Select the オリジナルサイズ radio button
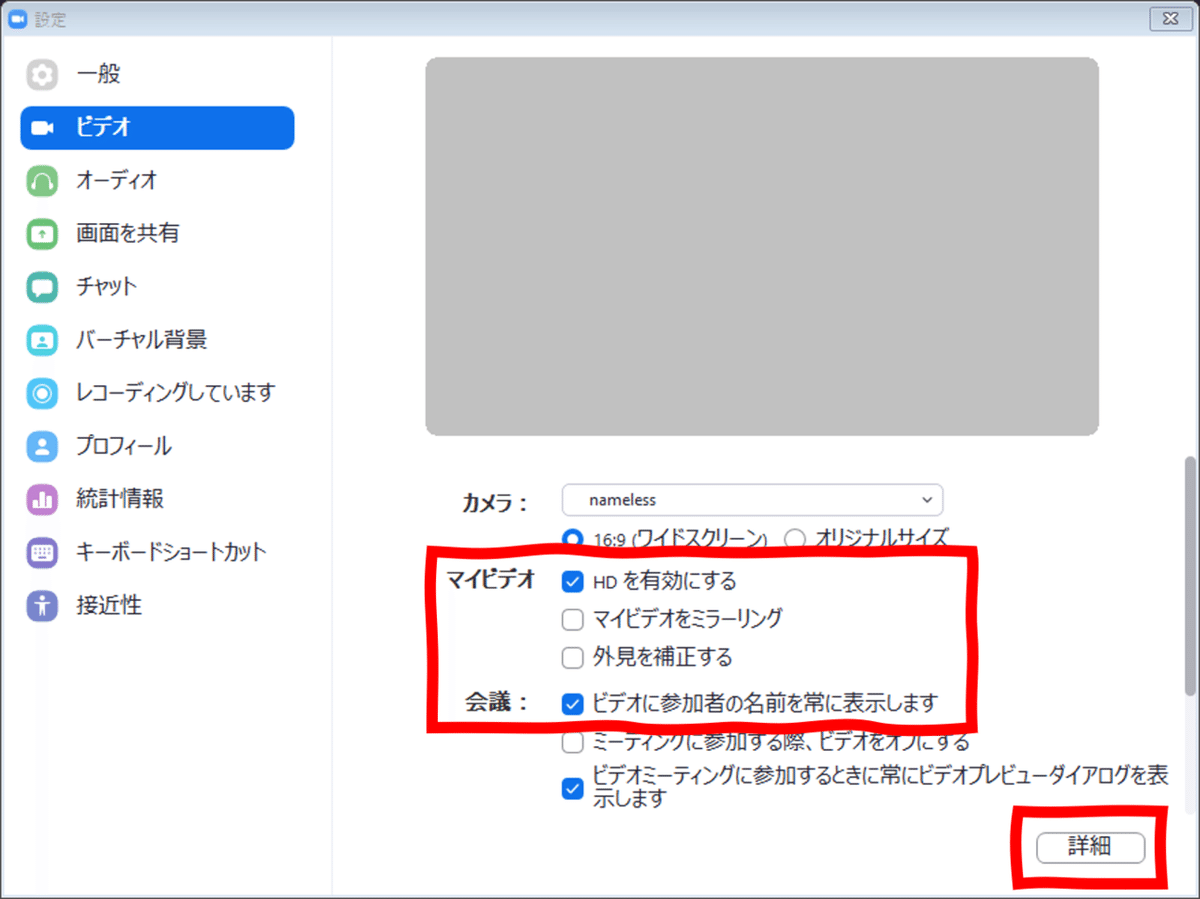 click(795, 539)
